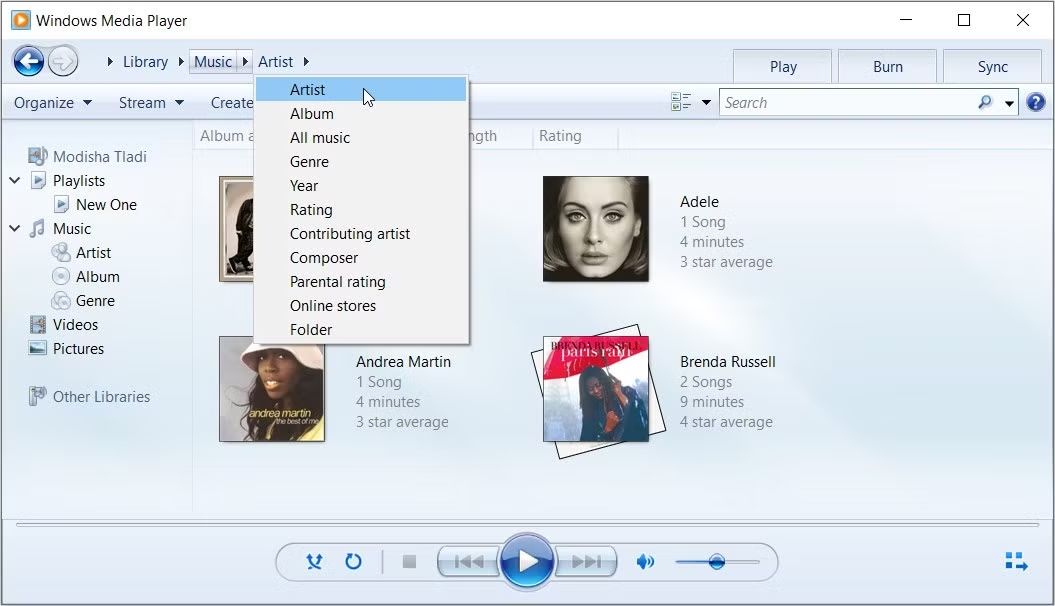Skip to the next track
The image size is (1055, 606).
coord(586,562)
